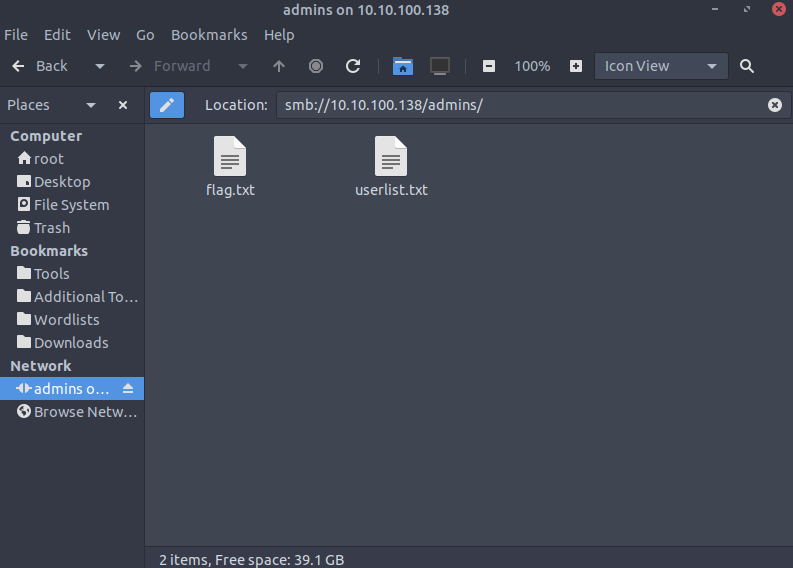793x568 pixels.
Task: Open the Bookmarks menu
Action: pyautogui.click(x=209, y=35)
